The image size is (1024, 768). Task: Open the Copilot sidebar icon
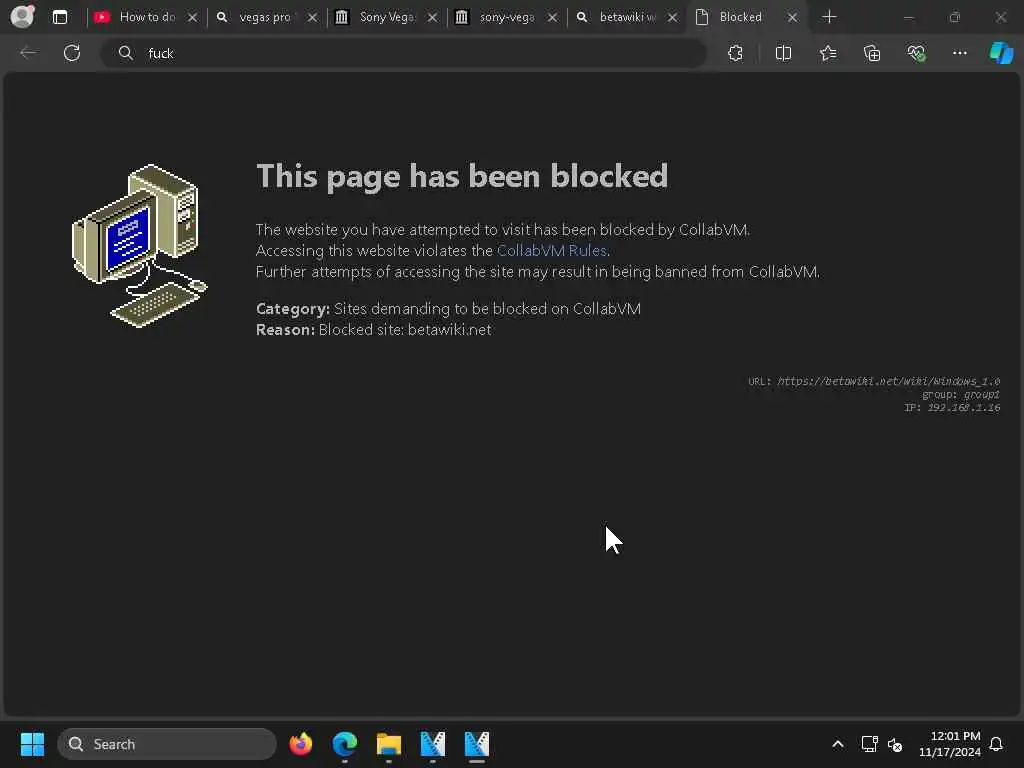(1001, 53)
